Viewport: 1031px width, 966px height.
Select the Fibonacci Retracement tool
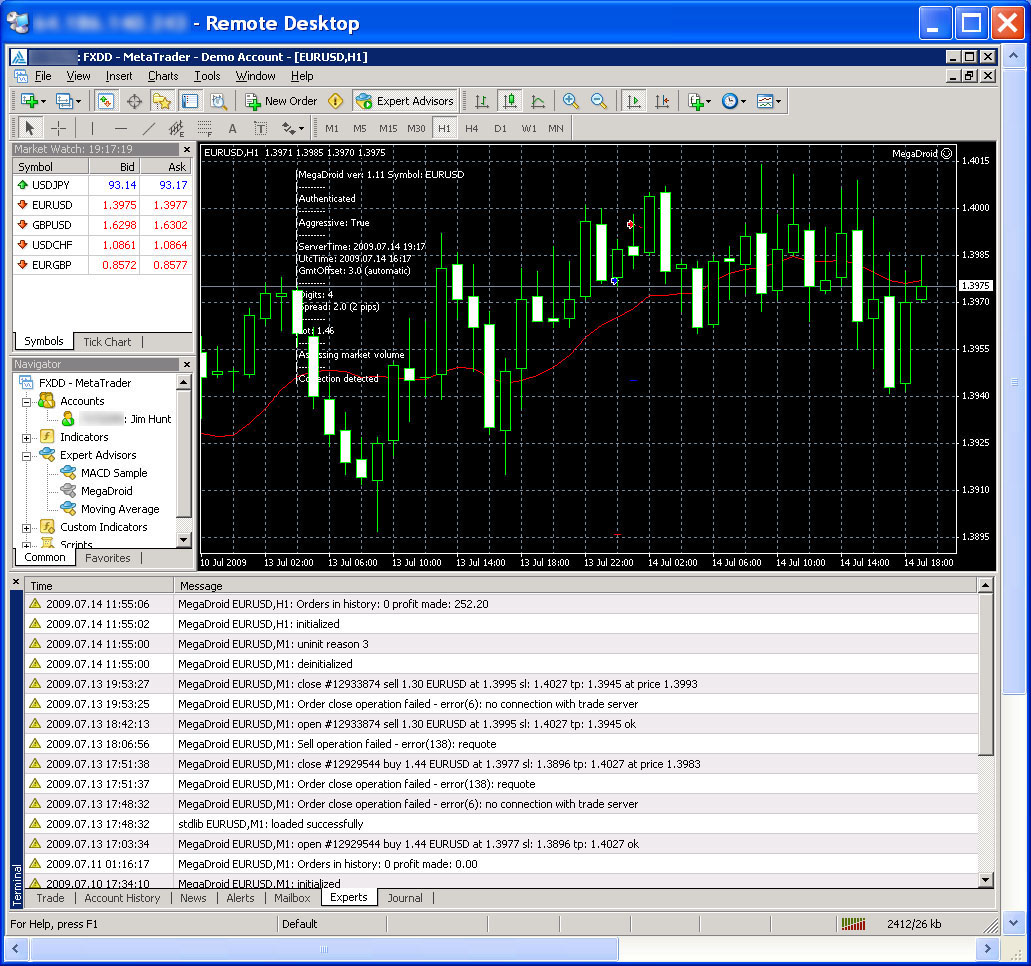coord(204,128)
